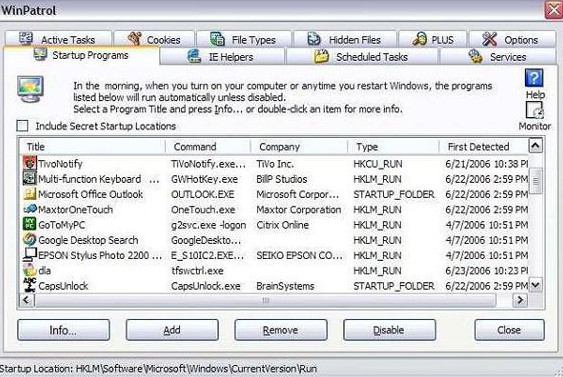
Task: Open the Help question mark icon
Action: point(534,78)
